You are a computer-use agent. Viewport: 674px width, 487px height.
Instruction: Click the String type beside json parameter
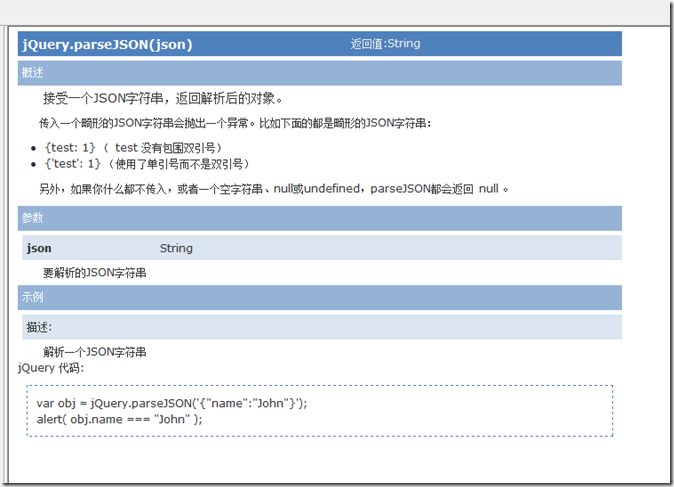point(176,248)
